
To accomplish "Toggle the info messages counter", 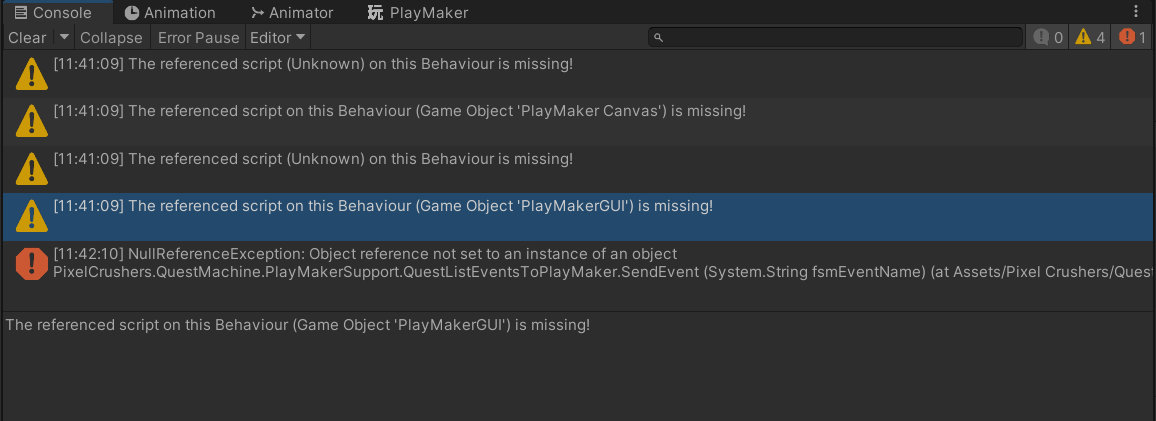I will click(1048, 37).
